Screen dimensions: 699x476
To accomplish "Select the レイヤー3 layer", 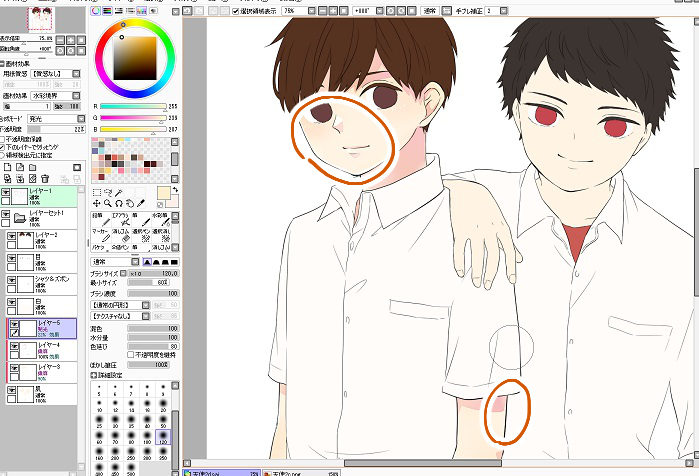I will click(41, 373).
